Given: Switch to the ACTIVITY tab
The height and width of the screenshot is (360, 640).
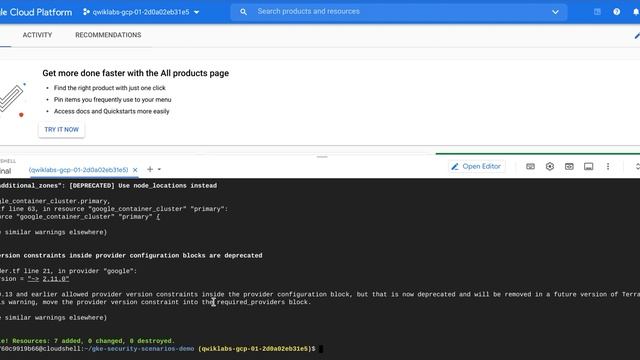Looking at the screenshot, I should click(x=37, y=35).
